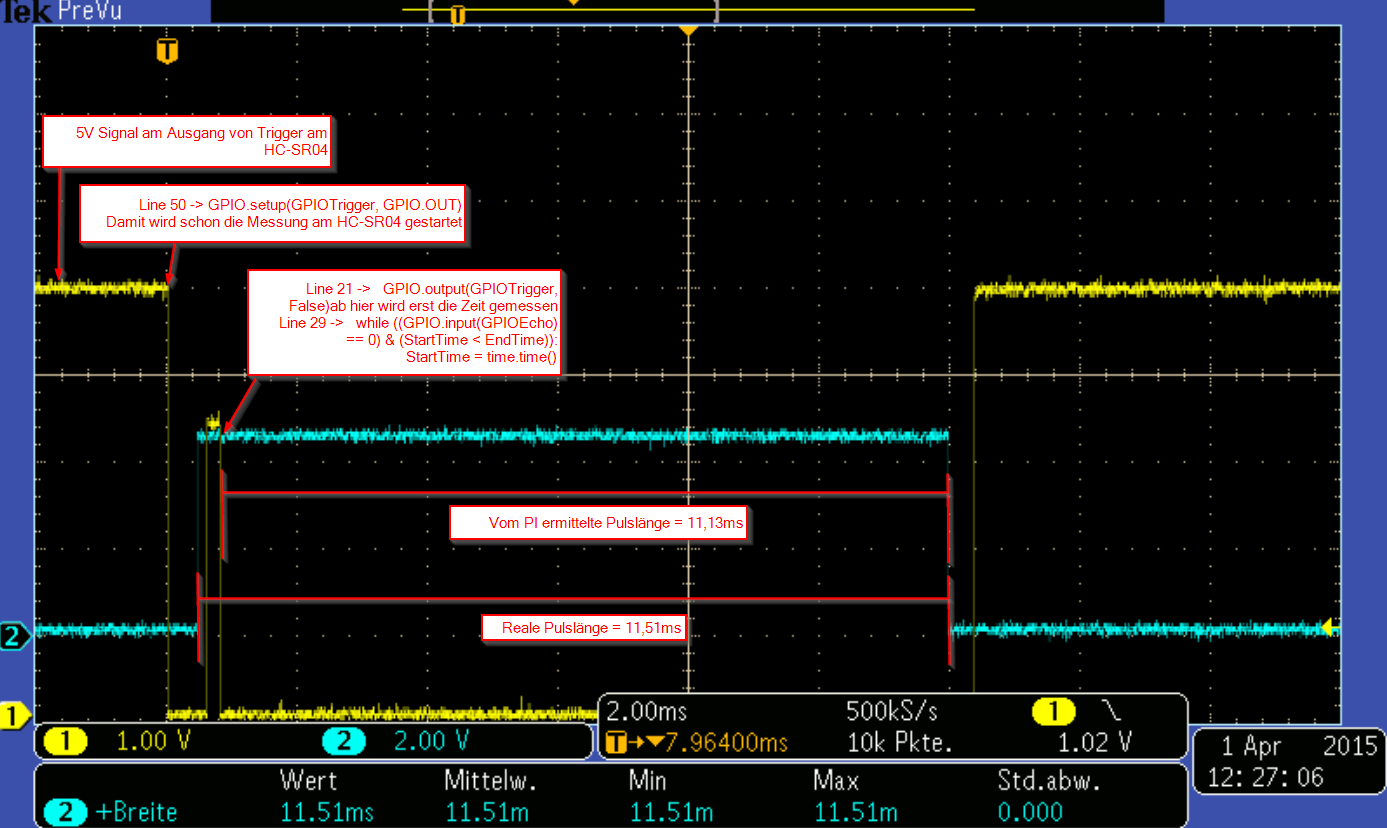Image resolution: width=1387 pixels, height=828 pixels.
Task: Click the 'Vom PI ermittelte Pulslänge' annotation box
Action: click(x=598, y=523)
